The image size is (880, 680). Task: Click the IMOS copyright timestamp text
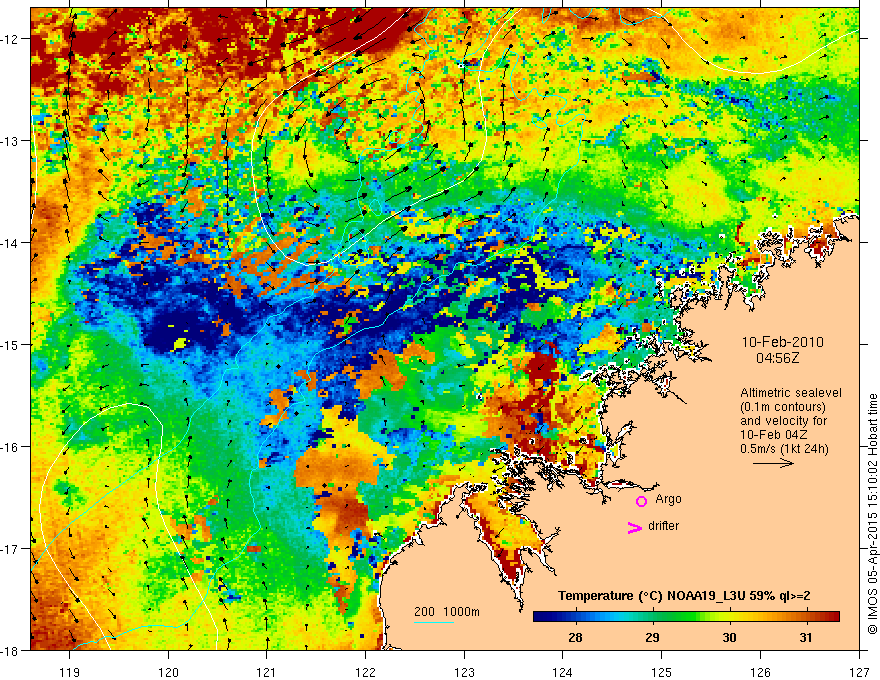872,515
